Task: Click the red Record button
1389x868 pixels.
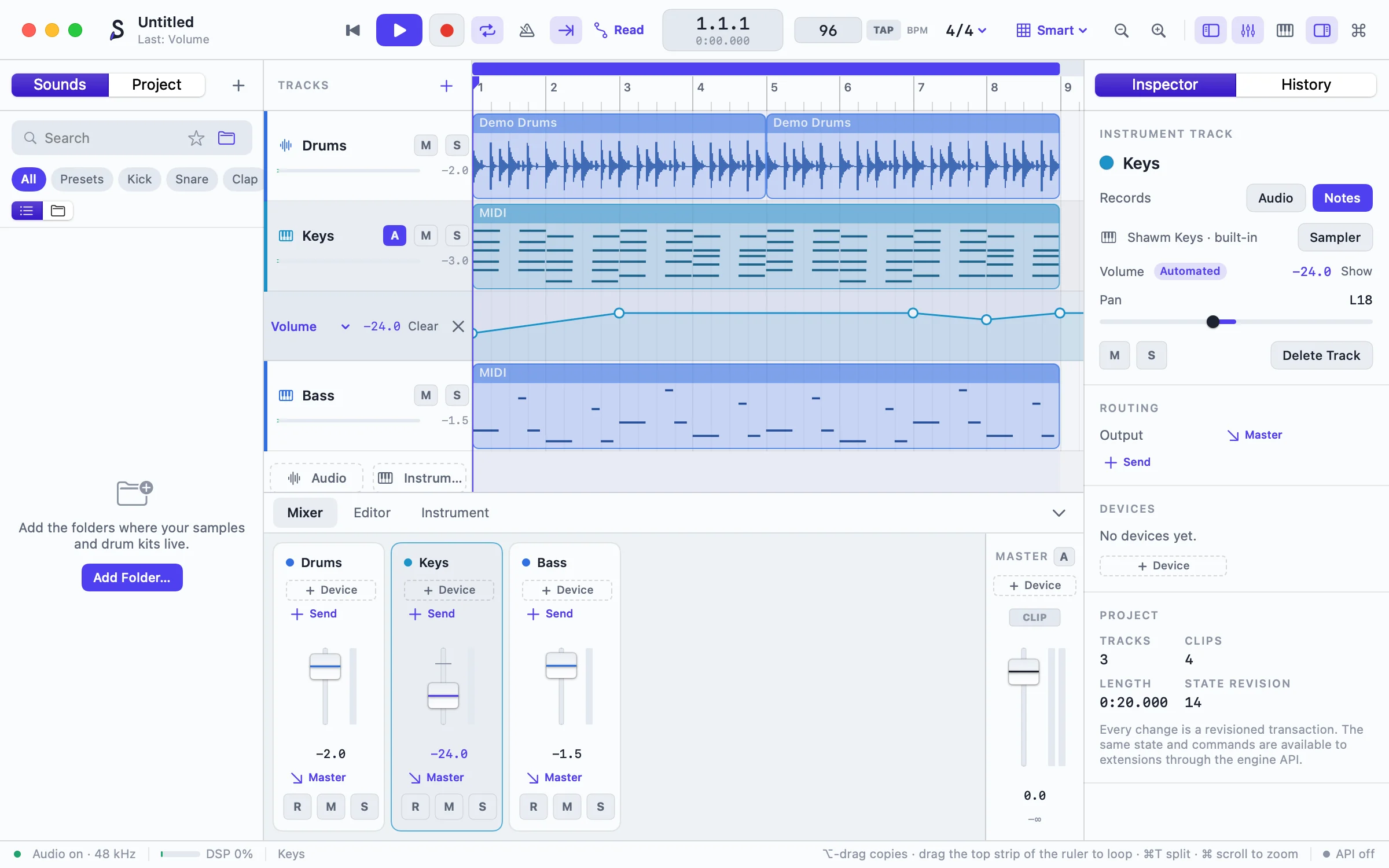Action: tap(446, 30)
